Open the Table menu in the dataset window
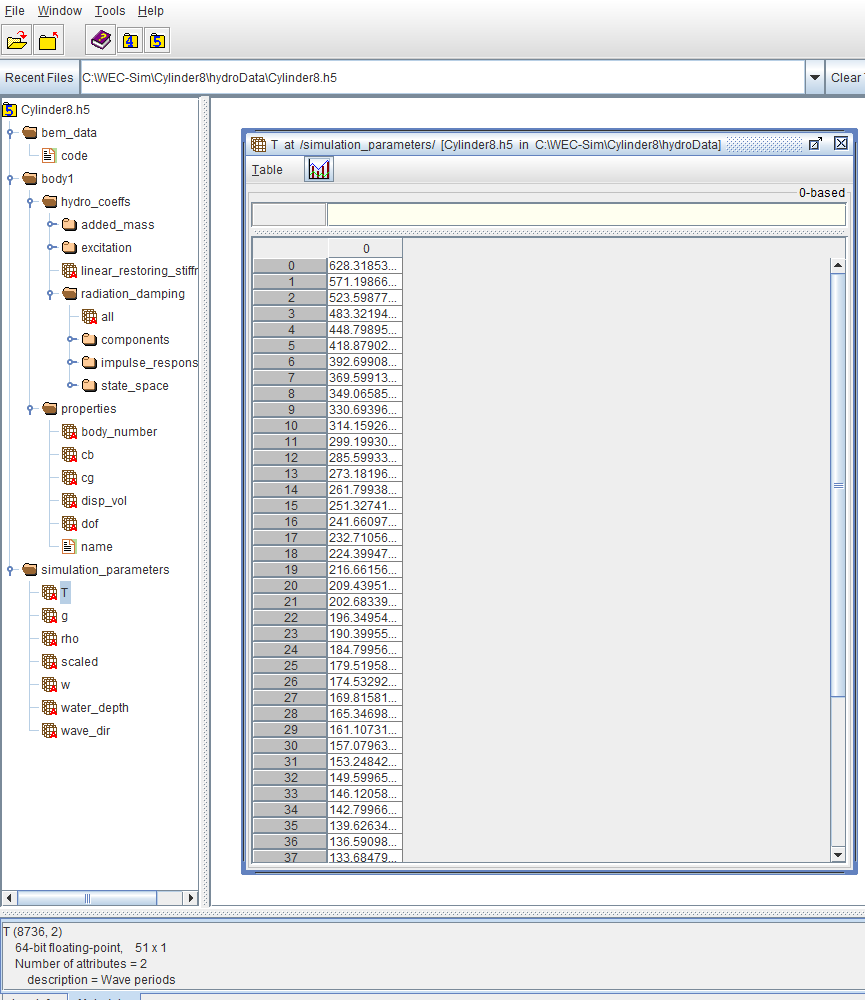The height and width of the screenshot is (1000, 865). [x=268, y=169]
